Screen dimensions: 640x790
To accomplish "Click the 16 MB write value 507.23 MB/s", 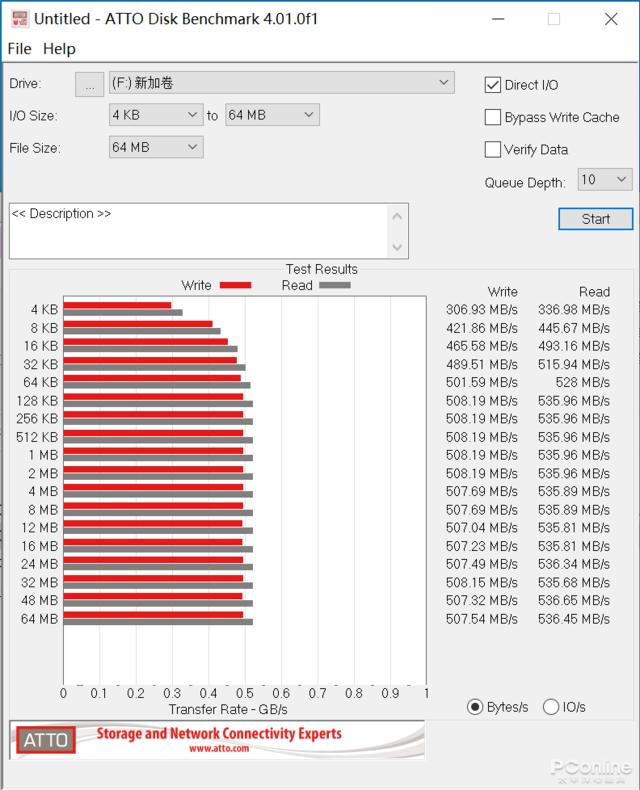I will tap(482, 546).
